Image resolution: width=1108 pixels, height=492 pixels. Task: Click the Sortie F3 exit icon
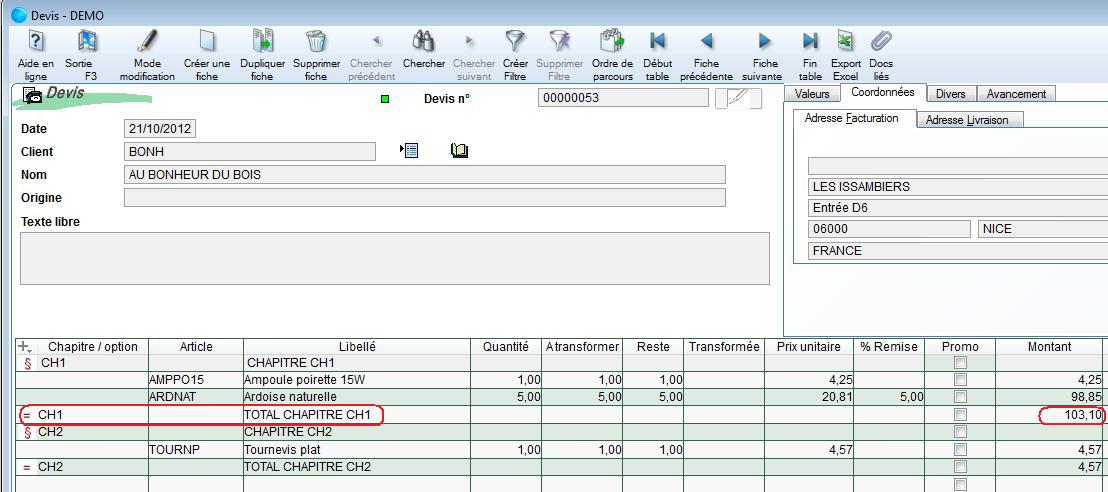point(87,42)
